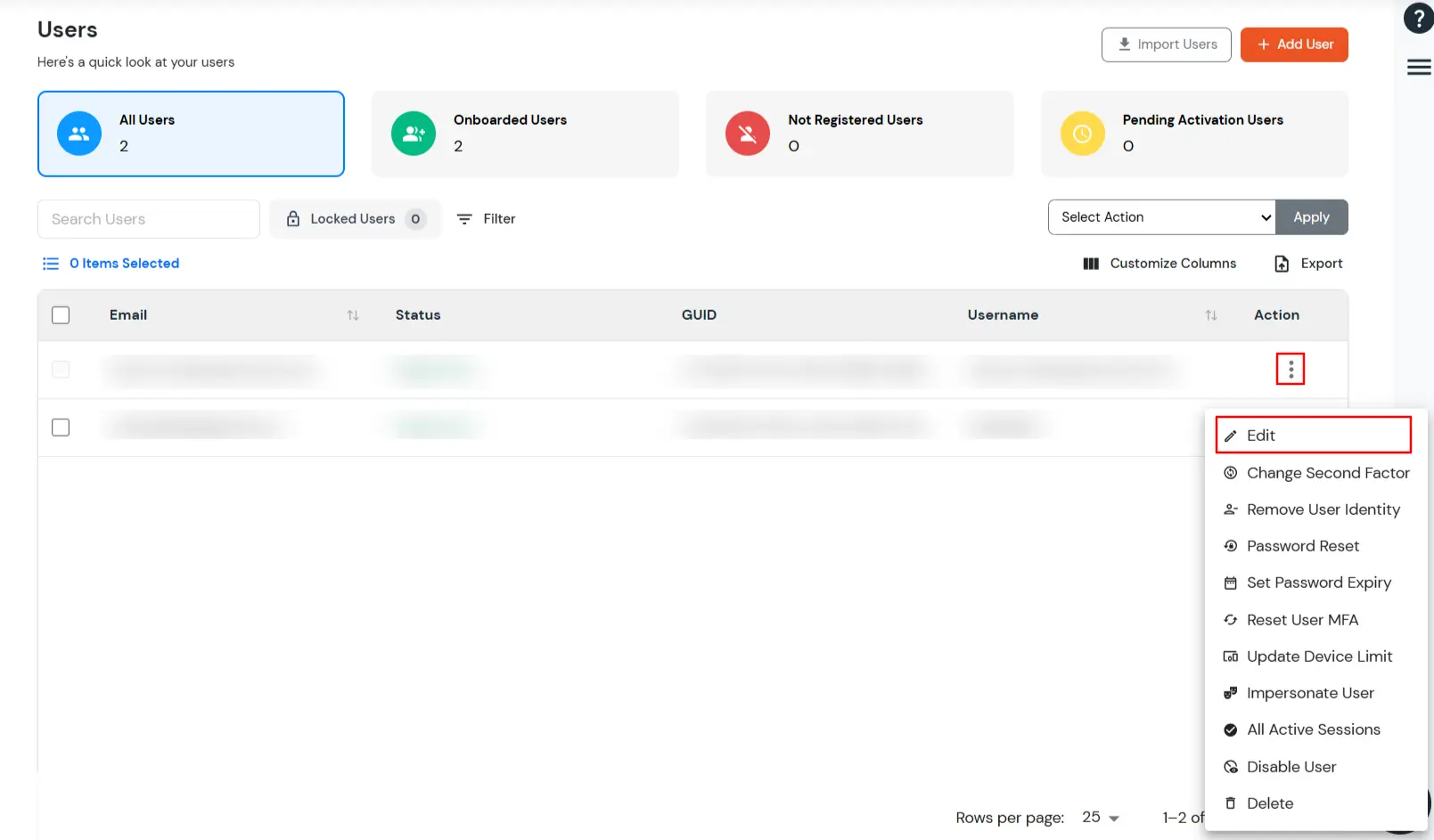Sort by Username column arrows
The image size is (1434, 840).
click(1211, 315)
